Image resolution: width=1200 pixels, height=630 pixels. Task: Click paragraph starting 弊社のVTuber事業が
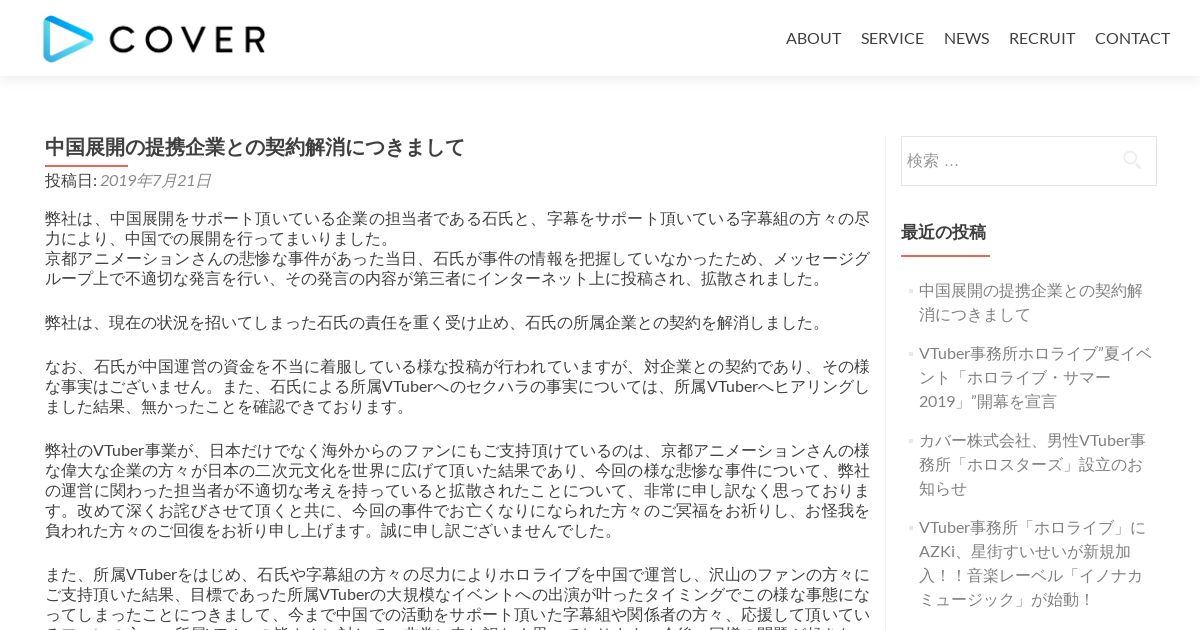457,490
